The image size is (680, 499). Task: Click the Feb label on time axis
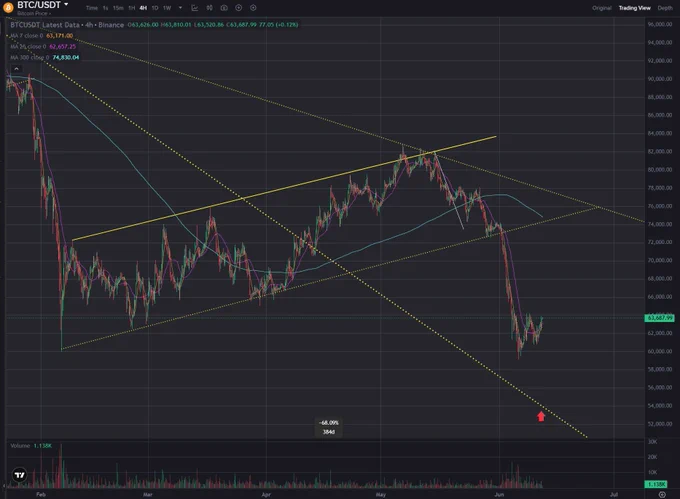[x=41, y=494]
